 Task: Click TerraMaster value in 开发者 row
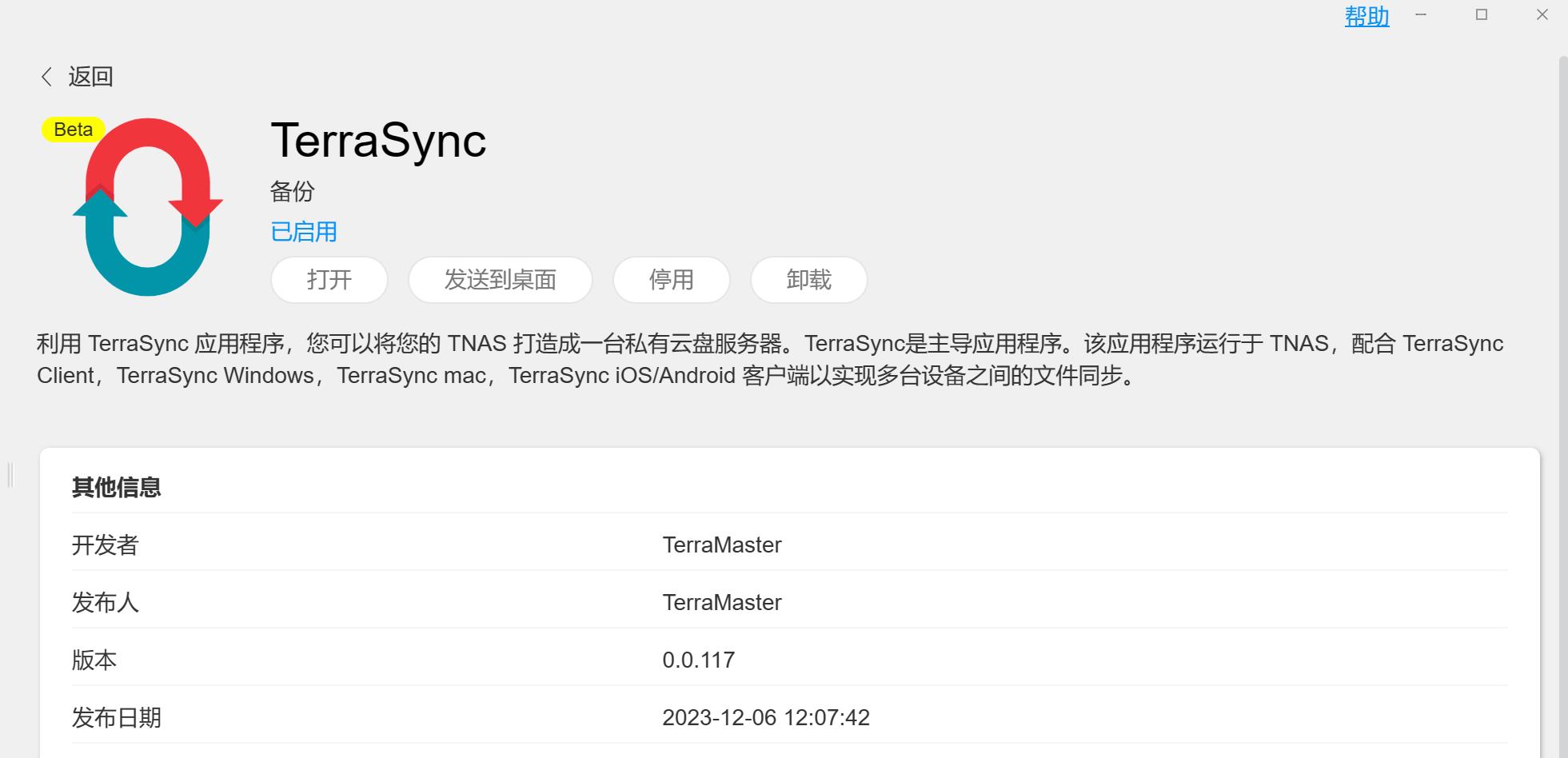[722, 545]
